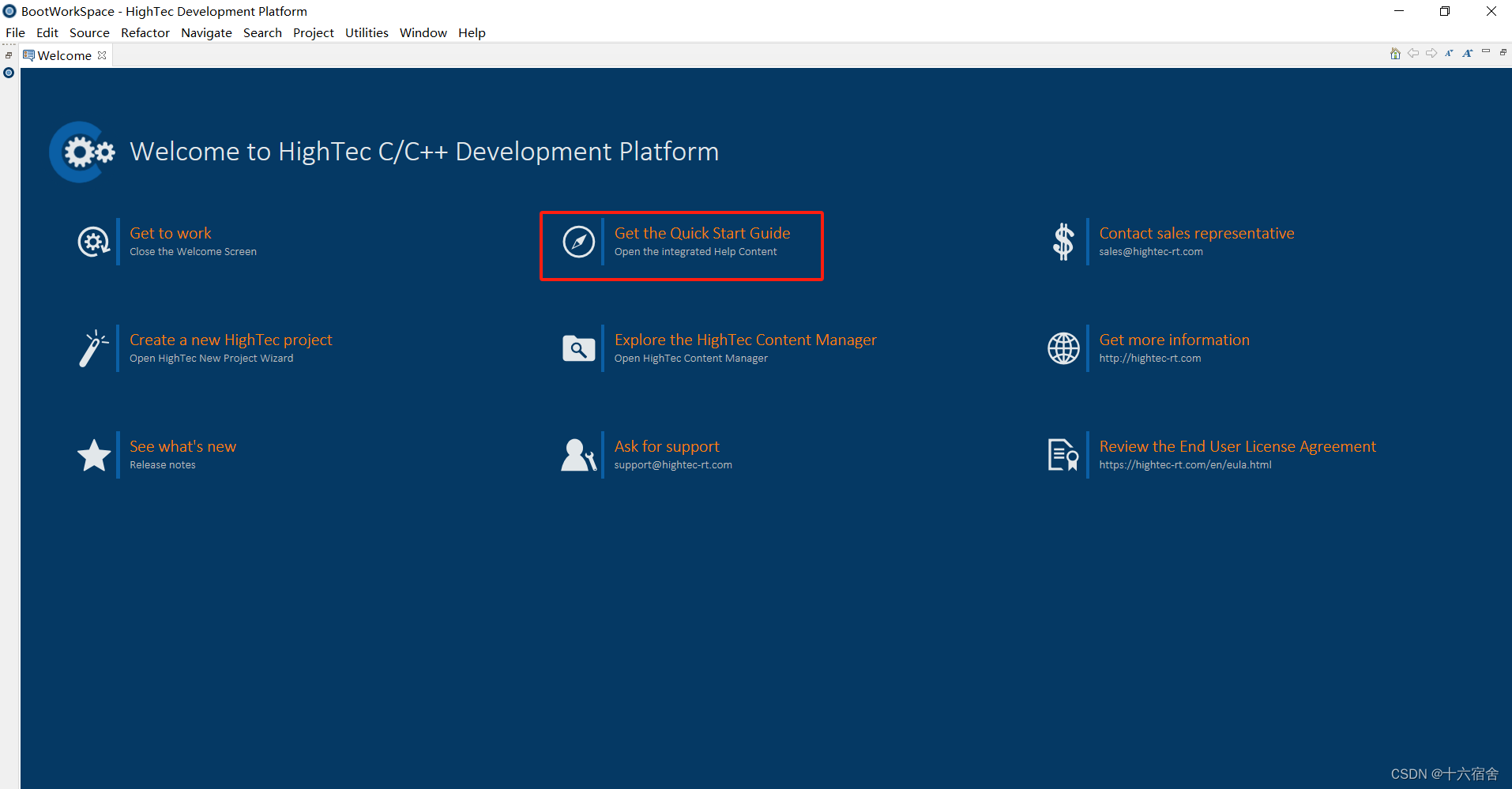
Task: Click the gear icon beside Get to work
Action: pos(94,242)
